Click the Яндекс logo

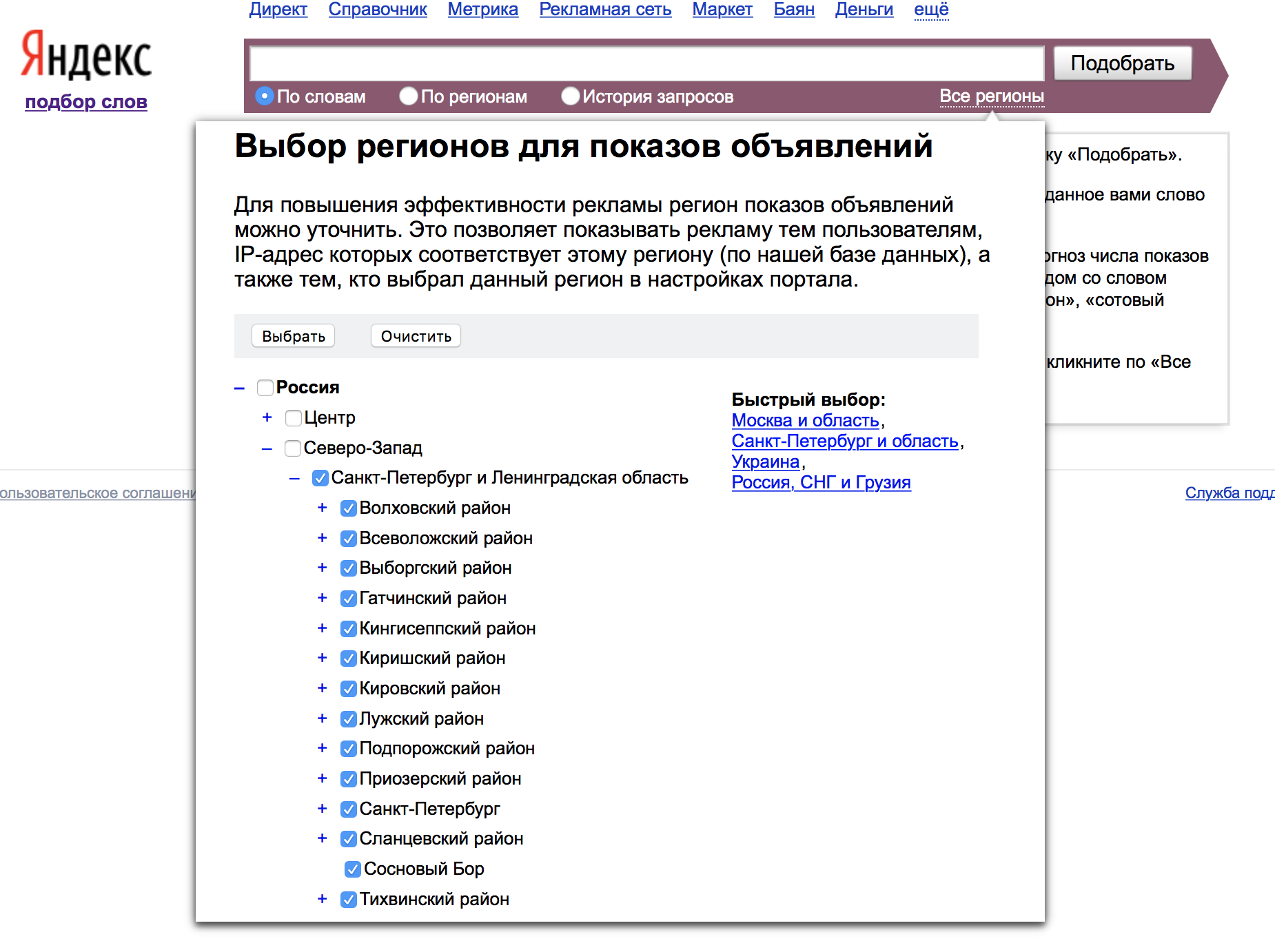pos(86,55)
